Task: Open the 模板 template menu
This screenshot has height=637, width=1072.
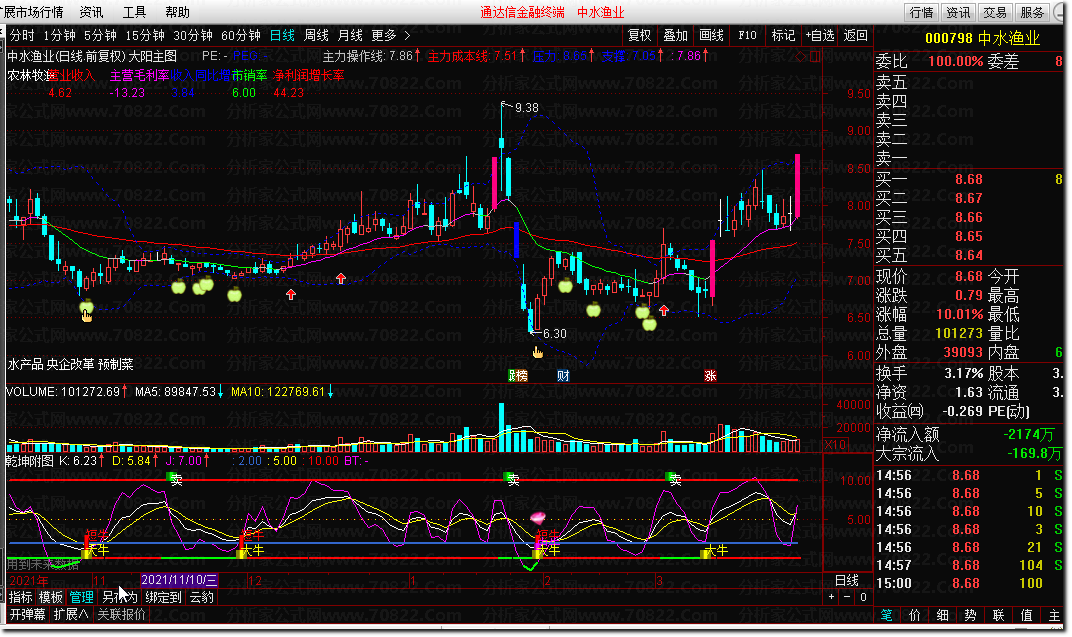Action: 51,597
